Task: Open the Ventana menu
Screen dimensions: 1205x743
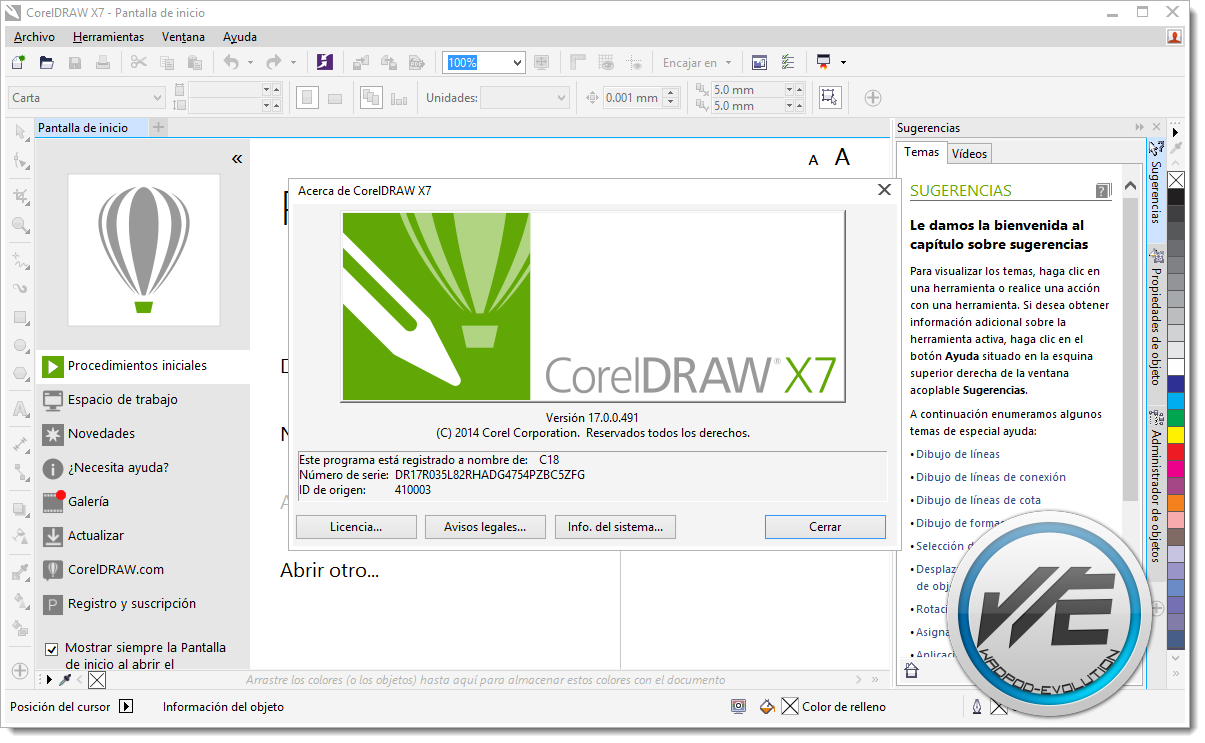Action: [x=183, y=37]
